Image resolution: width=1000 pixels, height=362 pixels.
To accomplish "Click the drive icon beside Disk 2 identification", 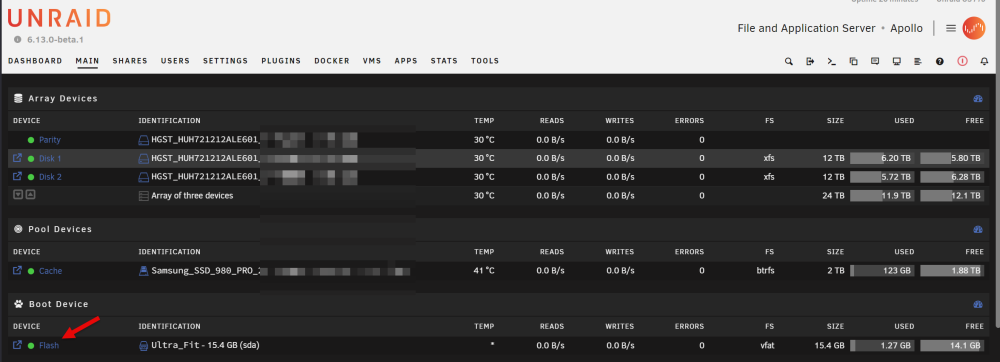I will coord(143,177).
